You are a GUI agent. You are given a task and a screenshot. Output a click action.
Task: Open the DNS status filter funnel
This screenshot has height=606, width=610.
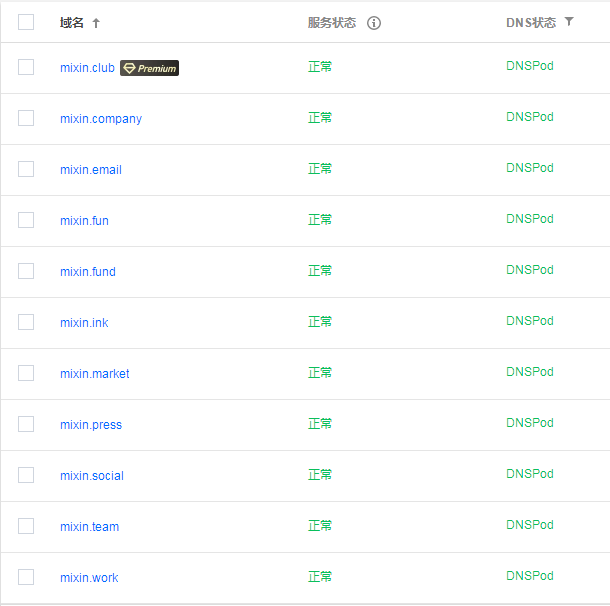tap(569, 22)
